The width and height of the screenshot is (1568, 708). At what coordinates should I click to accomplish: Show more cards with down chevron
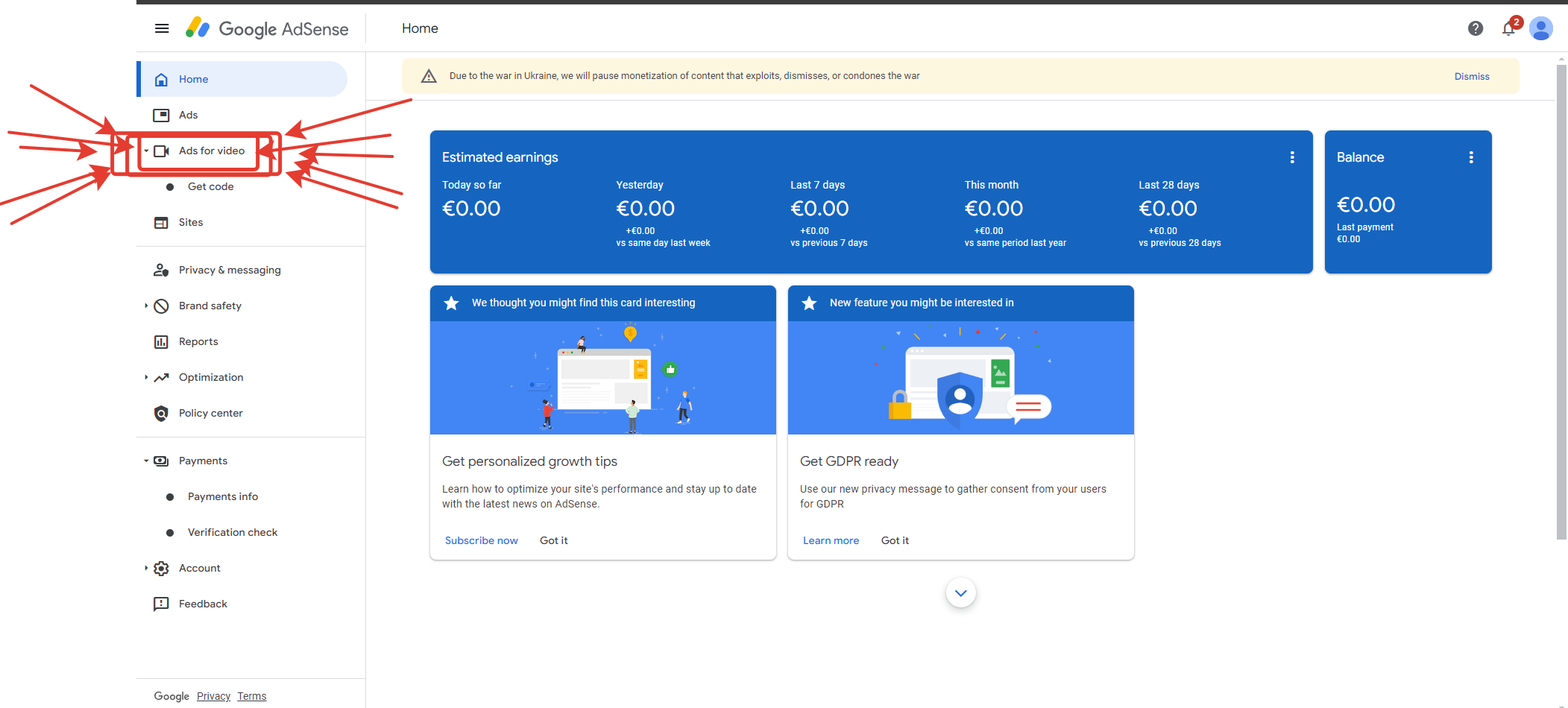[x=961, y=593]
